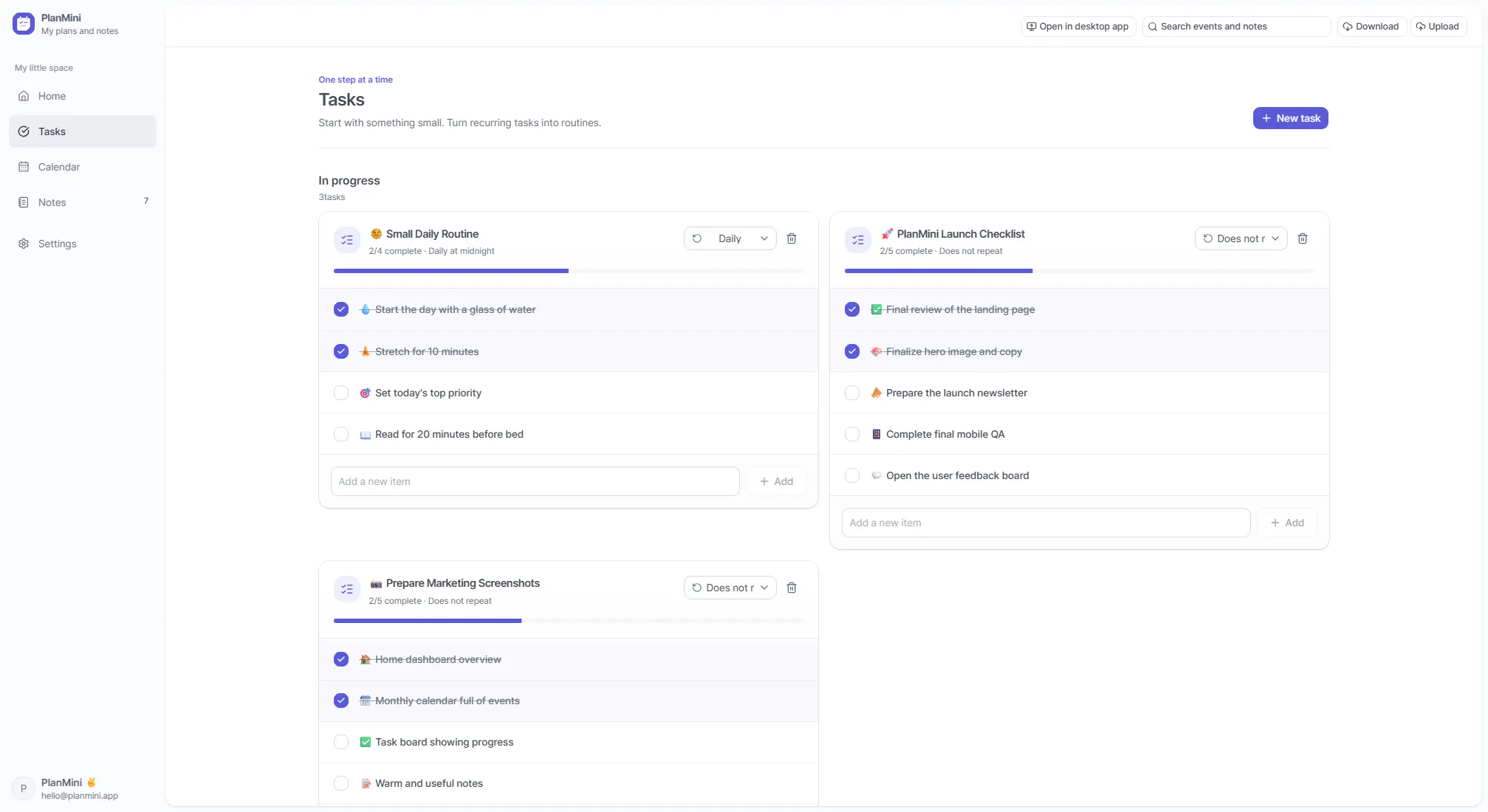Uncheck Monthly calendar full of events
The height and width of the screenshot is (812, 1488).
[x=341, y=701]
